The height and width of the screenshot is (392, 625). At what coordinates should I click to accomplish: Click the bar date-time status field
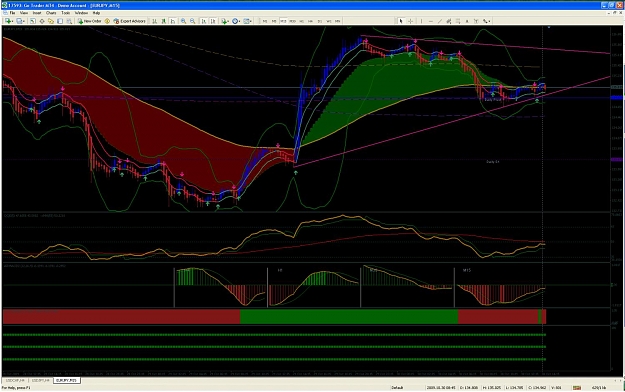coord(441,388)
